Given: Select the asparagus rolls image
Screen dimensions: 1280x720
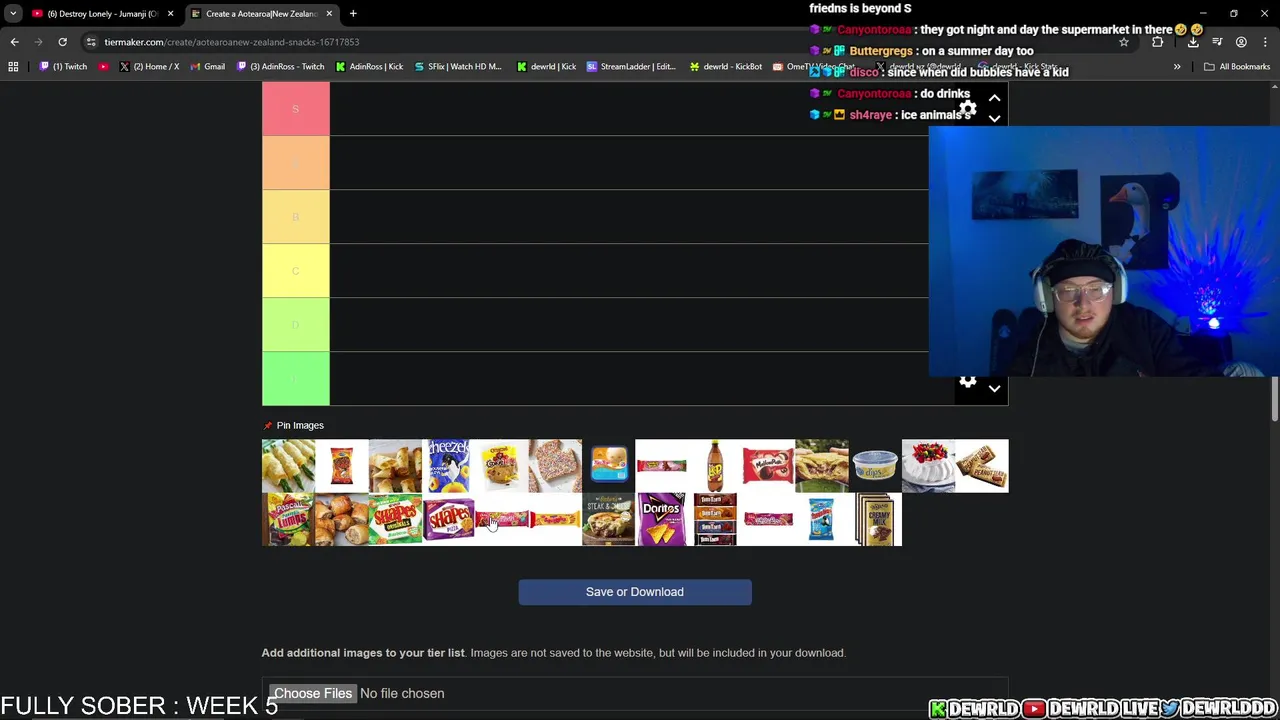Looking at the screenshot, I should [x=288, y=466].
